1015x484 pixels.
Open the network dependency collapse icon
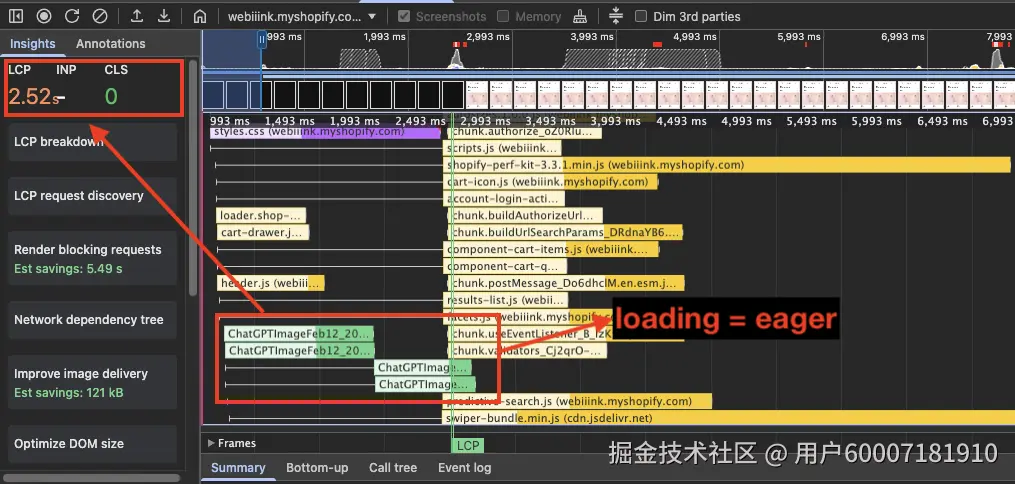[x=616, y=16]
